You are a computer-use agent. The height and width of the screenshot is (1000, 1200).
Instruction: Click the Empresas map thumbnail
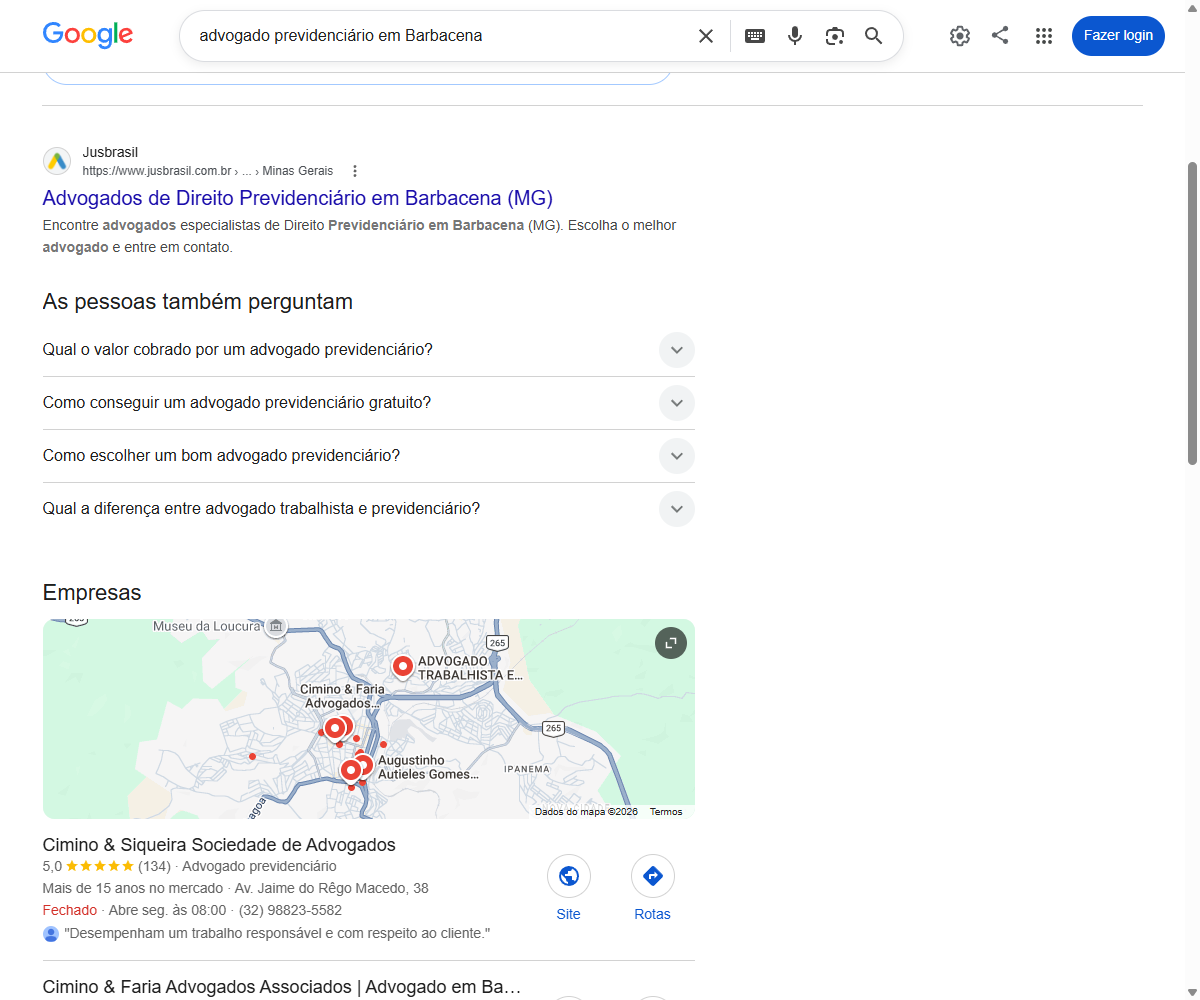[x=368, y=719]
